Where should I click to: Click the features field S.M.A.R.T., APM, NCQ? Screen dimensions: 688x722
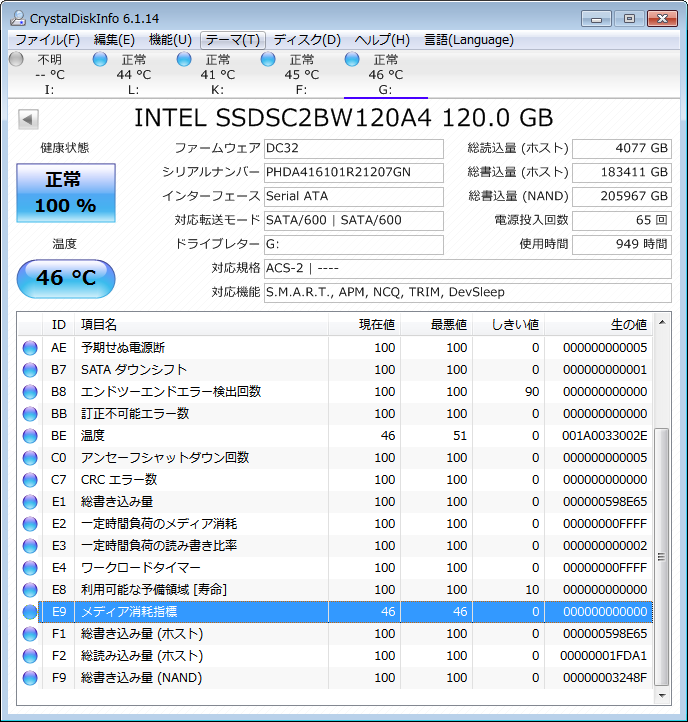tap(467, 292)
